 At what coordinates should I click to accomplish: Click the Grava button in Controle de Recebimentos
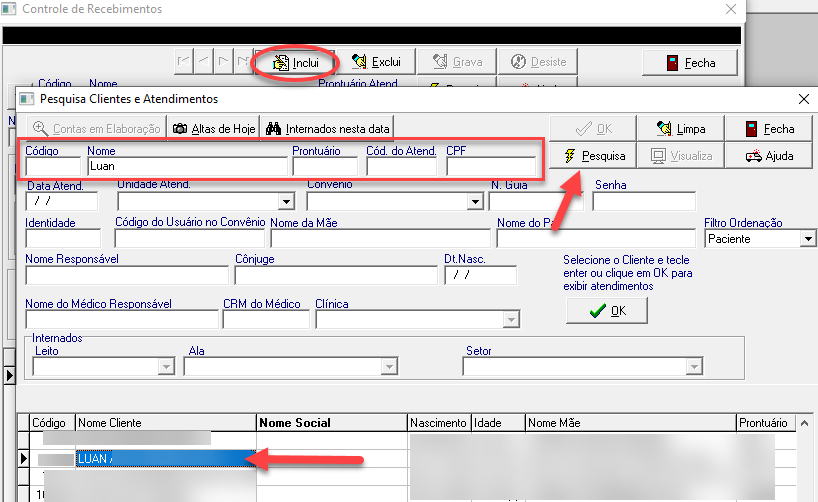point(457,62)
